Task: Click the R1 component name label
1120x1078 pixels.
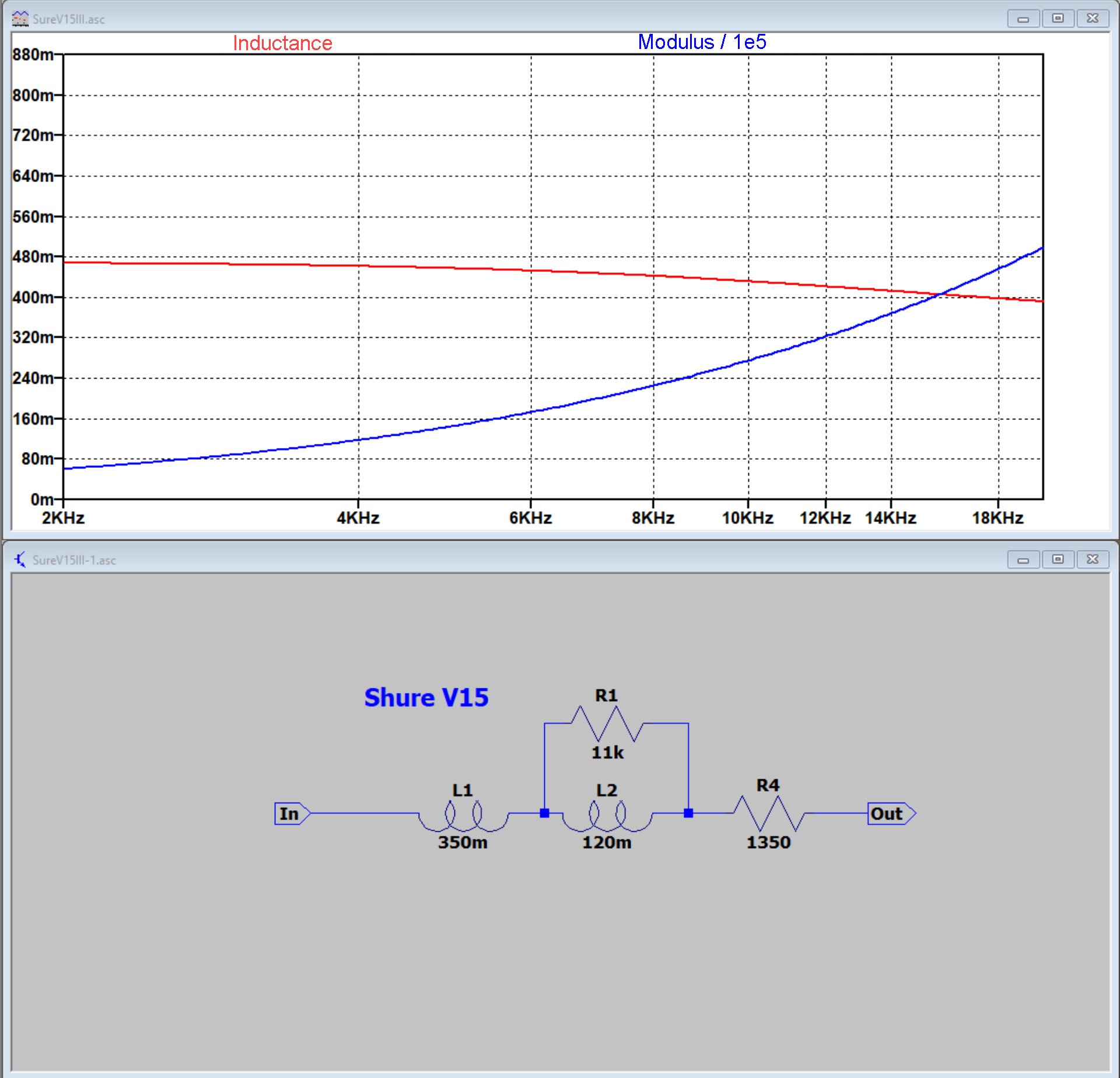Action: pyautogui.click(x=606, y=695)
